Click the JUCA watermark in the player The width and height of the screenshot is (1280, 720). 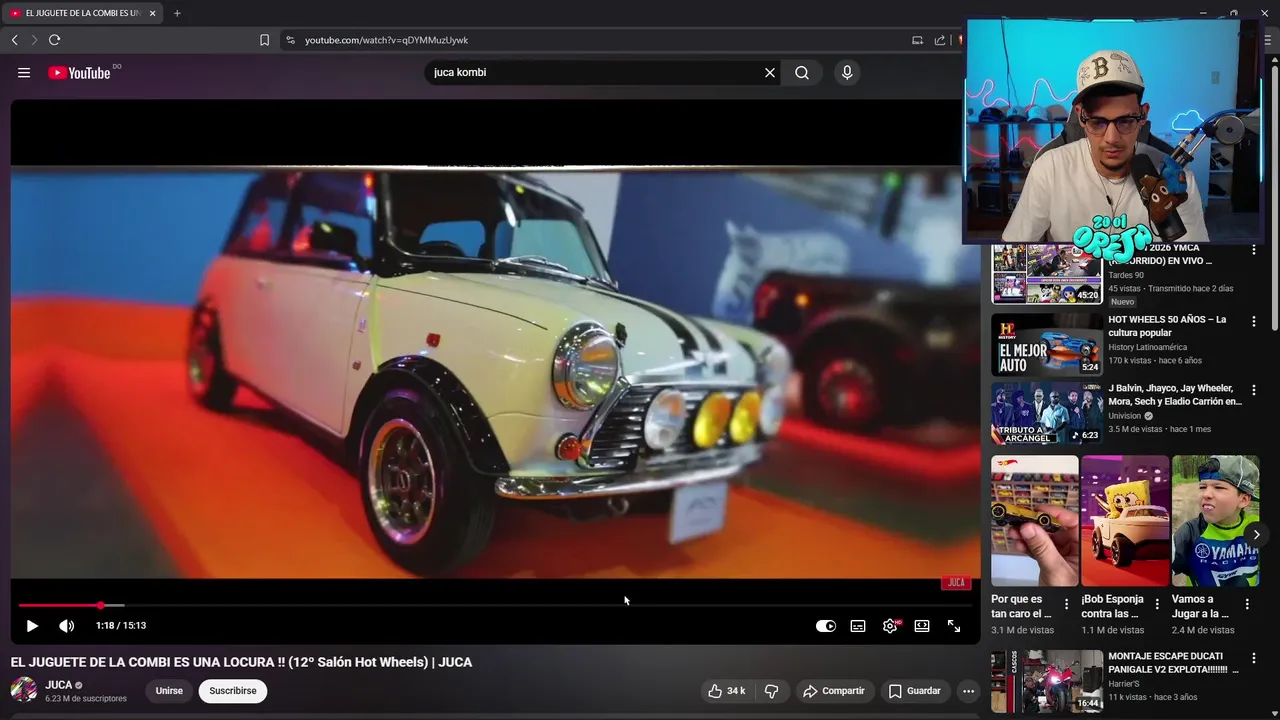[956, 582]
